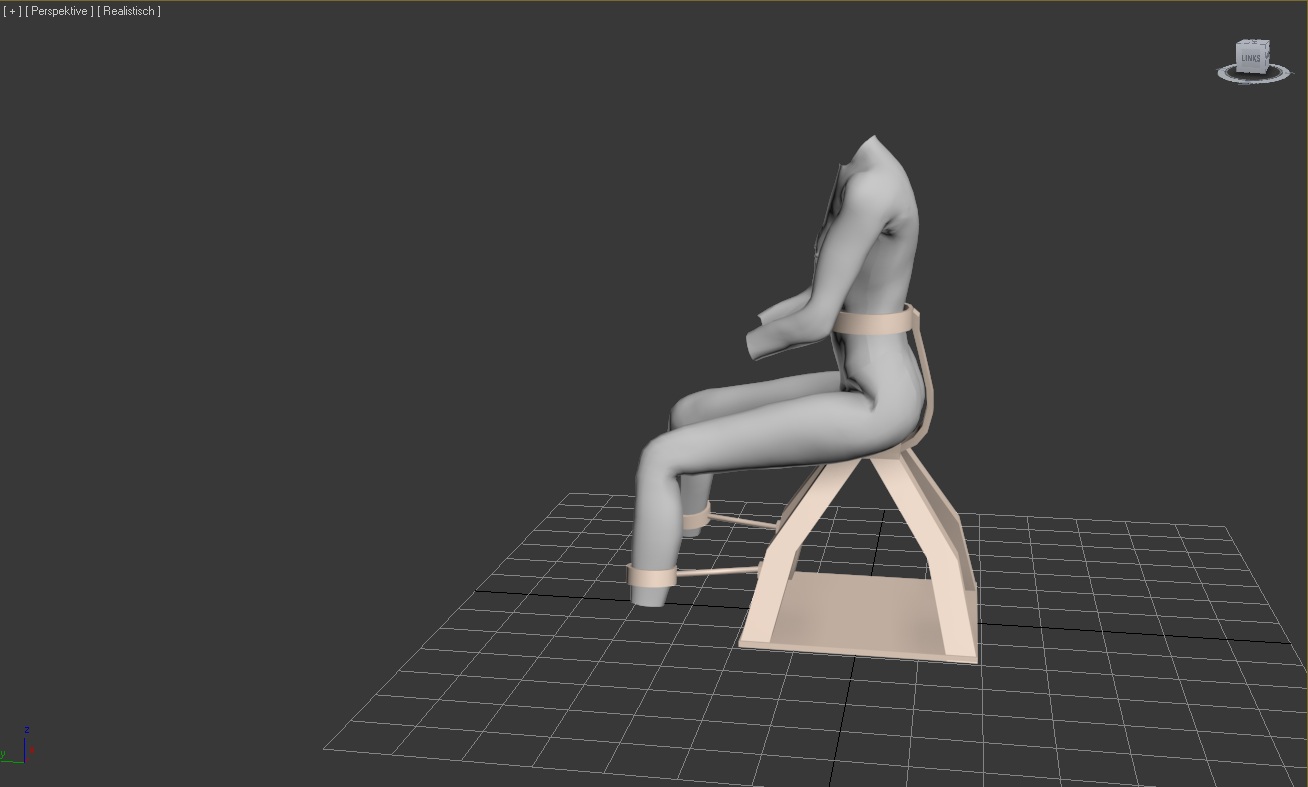Click the right side face of ViewCube
The height and width of the screenshot is (787, 1308).
click(x=1267, y=57)
